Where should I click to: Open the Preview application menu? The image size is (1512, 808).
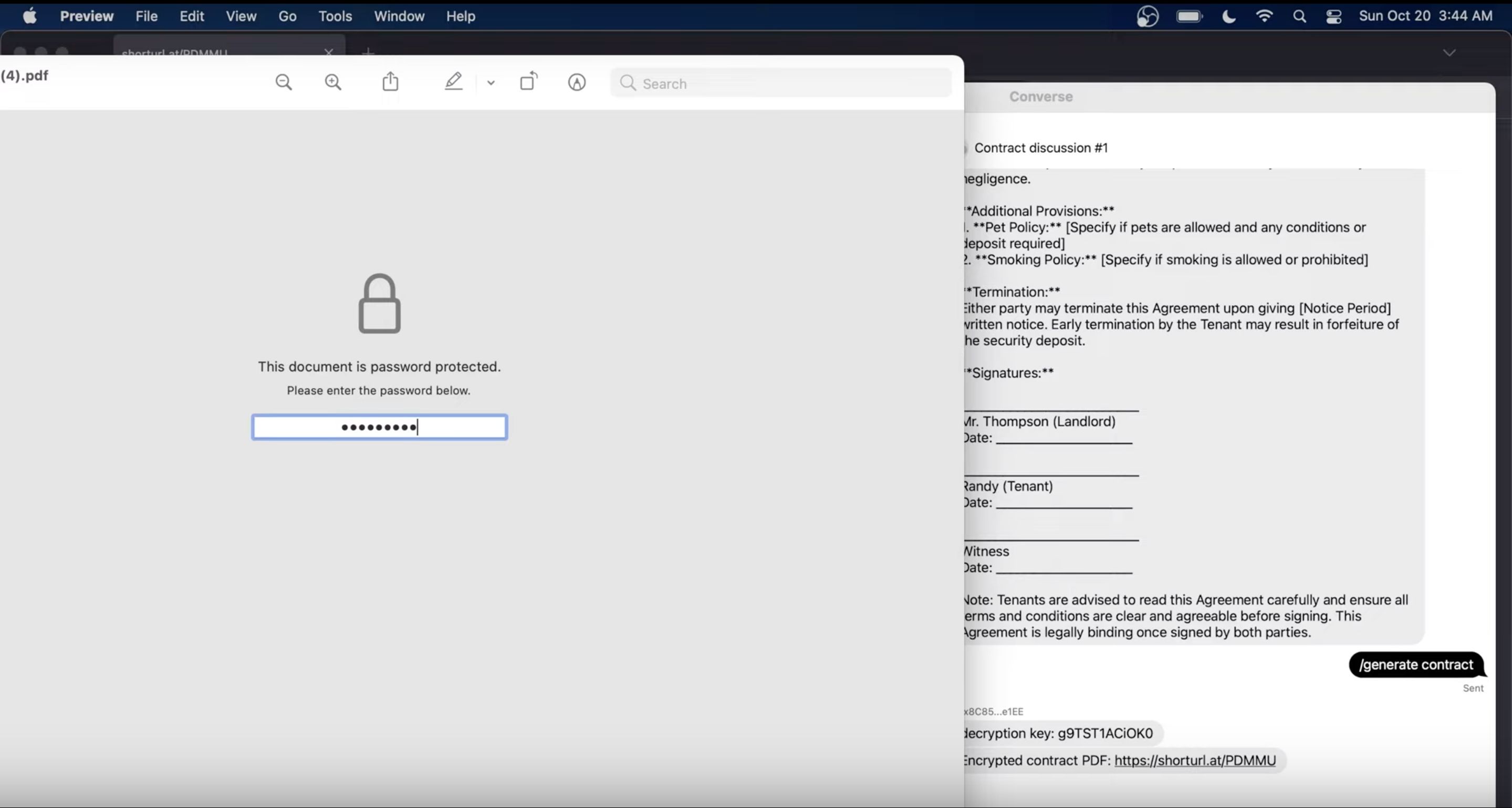[87, 16]
